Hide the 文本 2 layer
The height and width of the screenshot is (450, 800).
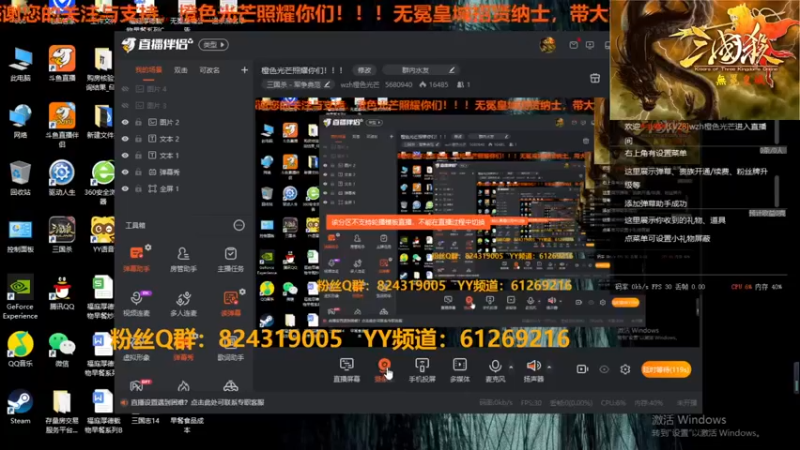coord(125,139)
